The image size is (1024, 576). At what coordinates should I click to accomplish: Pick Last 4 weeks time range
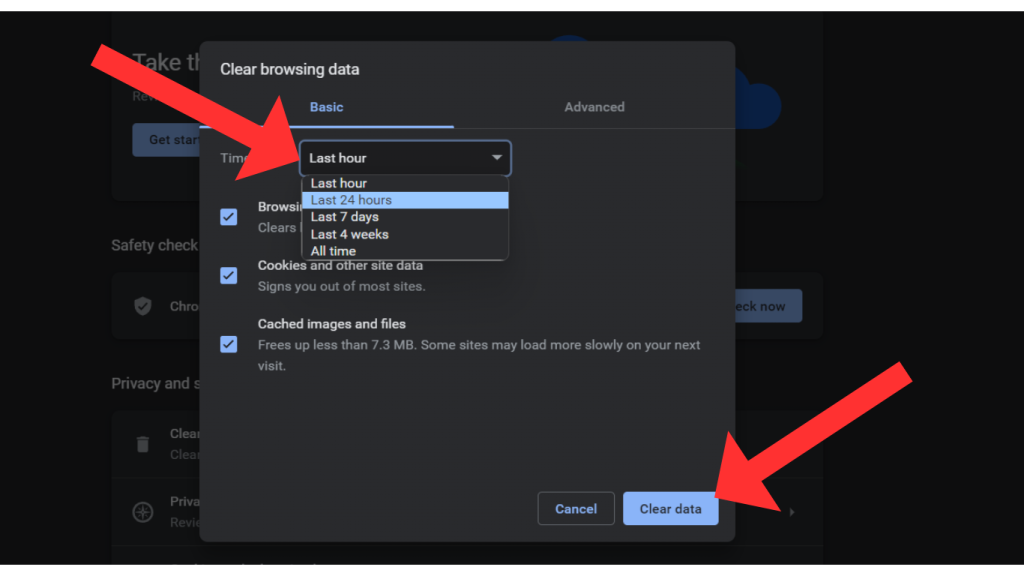[x=350, y=234]
